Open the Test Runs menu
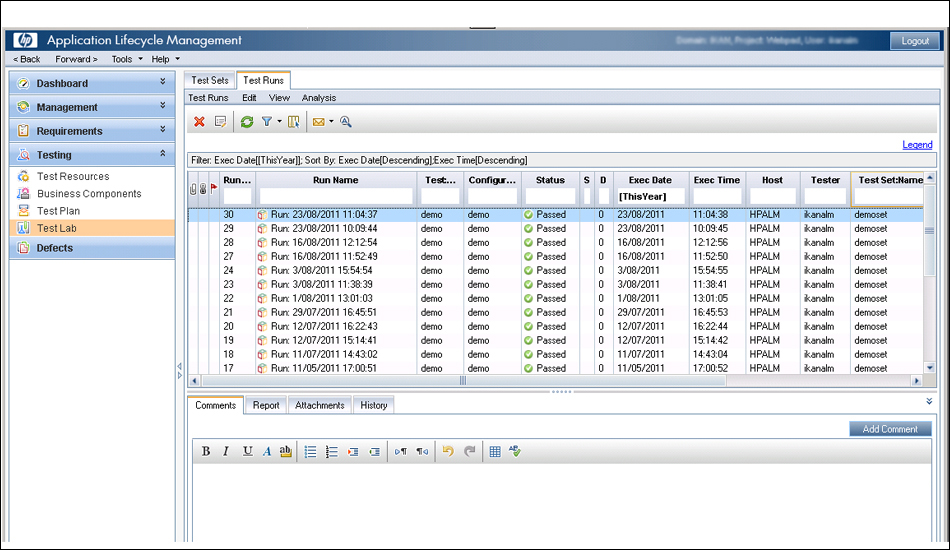 [x=208, y=98]
